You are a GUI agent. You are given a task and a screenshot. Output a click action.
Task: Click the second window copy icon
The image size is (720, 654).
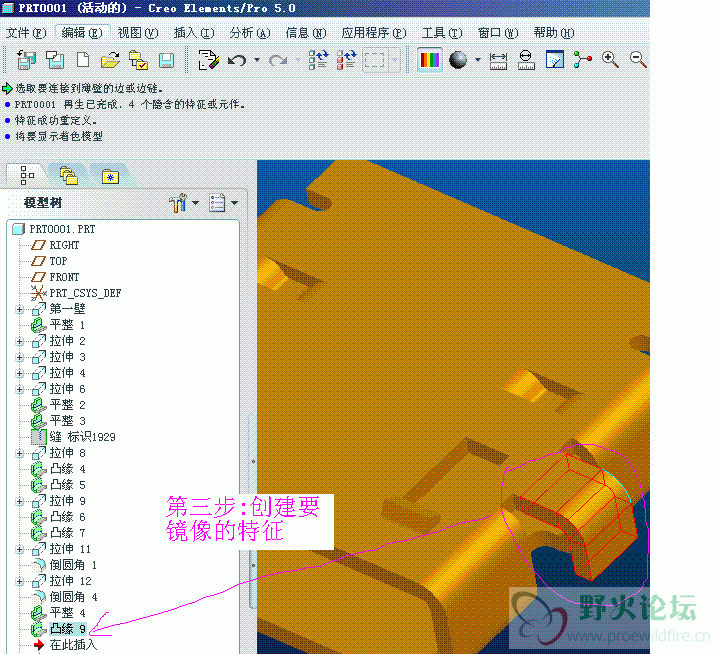(x=55, y=60)
